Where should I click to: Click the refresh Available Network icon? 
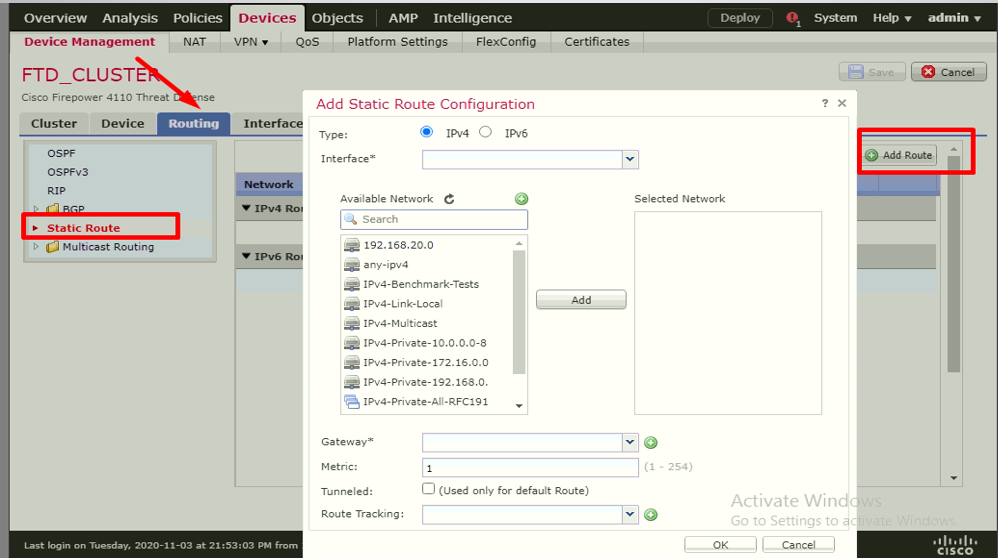[449, 199]
